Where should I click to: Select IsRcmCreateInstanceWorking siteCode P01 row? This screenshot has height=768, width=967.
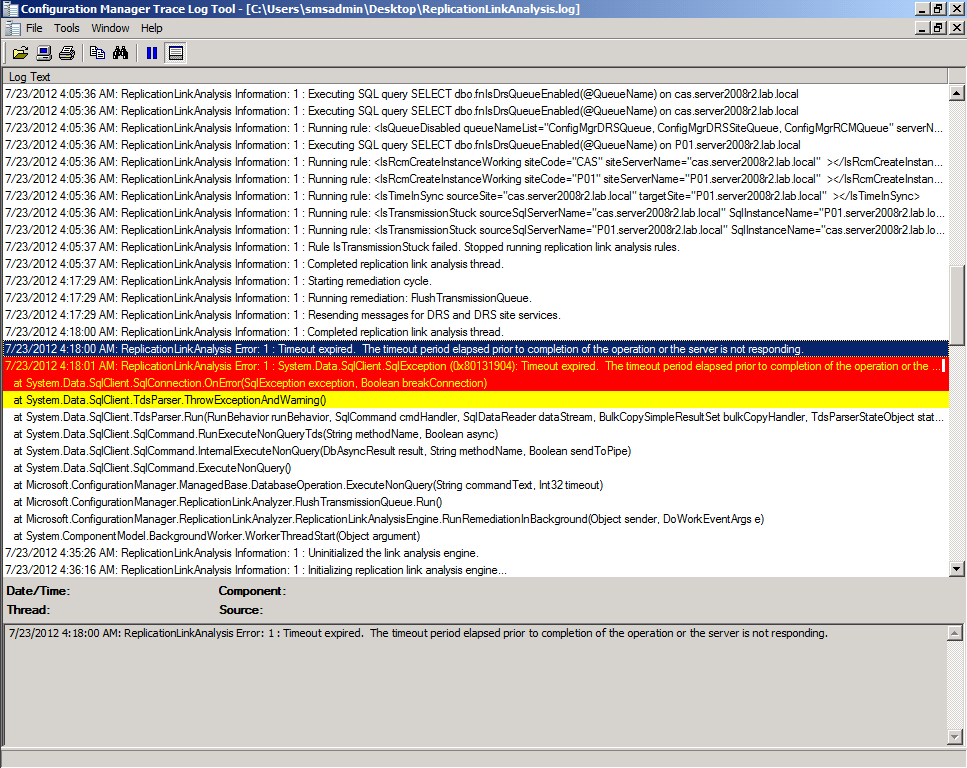pos(475,179)
